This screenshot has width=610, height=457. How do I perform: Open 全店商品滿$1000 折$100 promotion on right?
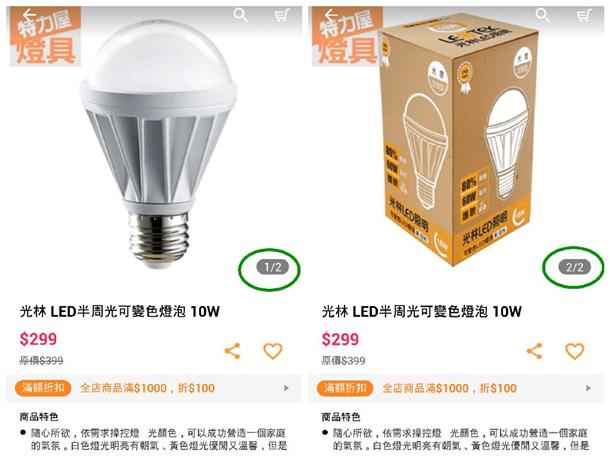(x=449, y=388)
